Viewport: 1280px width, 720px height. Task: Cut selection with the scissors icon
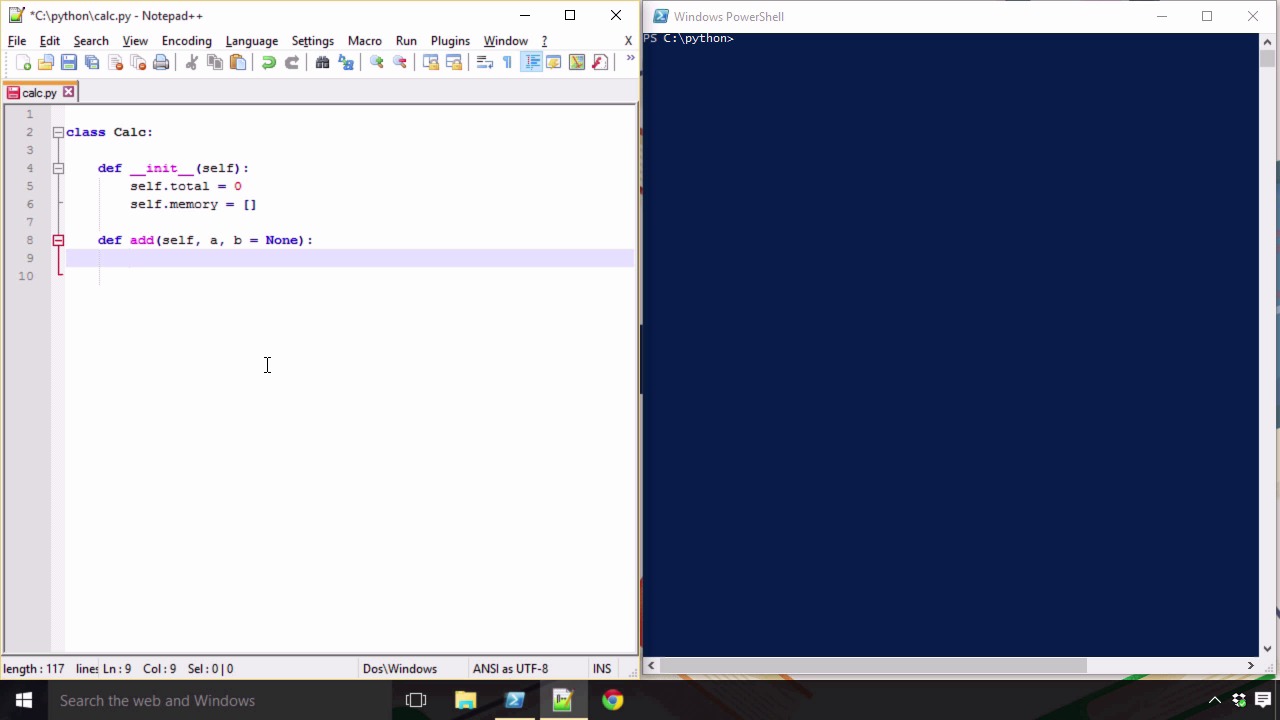192,62
